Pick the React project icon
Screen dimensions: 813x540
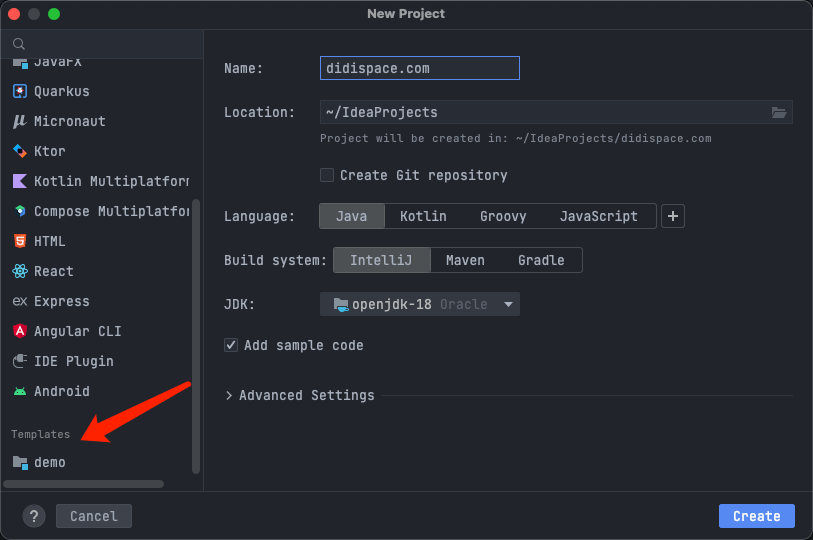19,271
